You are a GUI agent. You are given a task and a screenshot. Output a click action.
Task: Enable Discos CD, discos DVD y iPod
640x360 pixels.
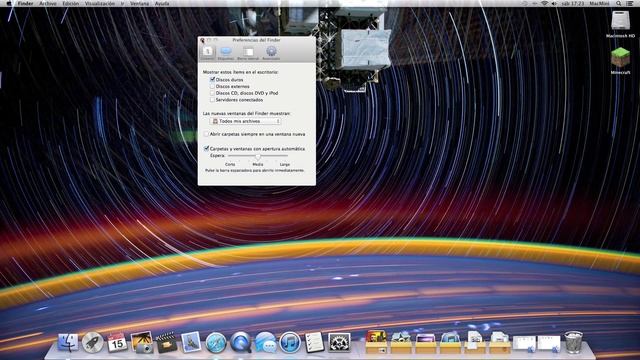[212, 93]
